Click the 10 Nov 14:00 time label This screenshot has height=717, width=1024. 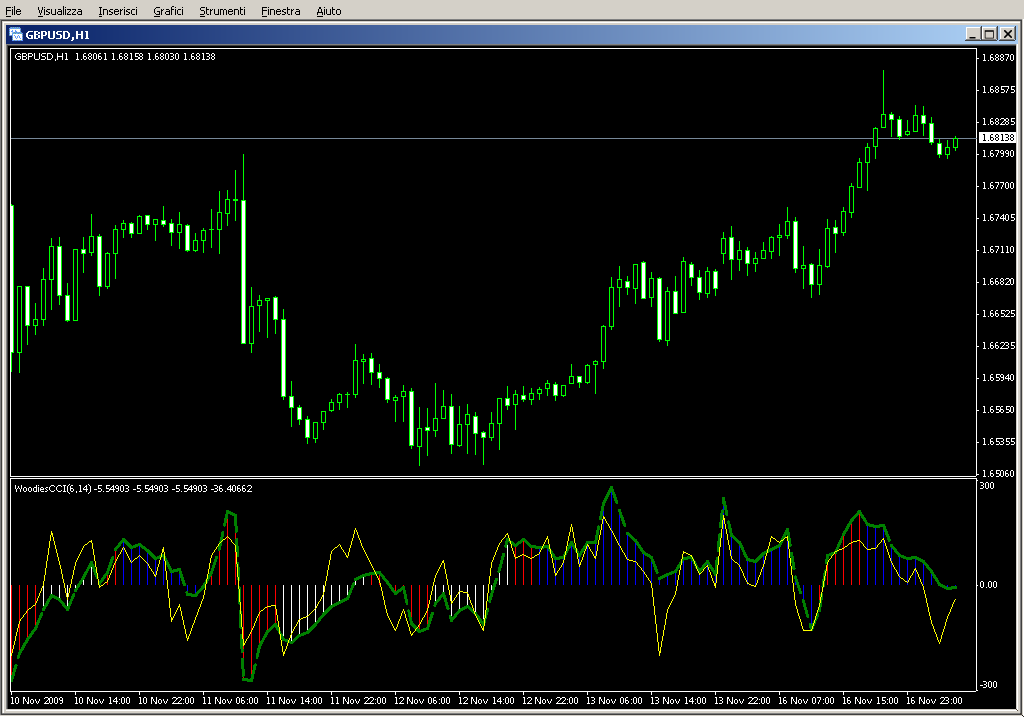pos(102,701)
